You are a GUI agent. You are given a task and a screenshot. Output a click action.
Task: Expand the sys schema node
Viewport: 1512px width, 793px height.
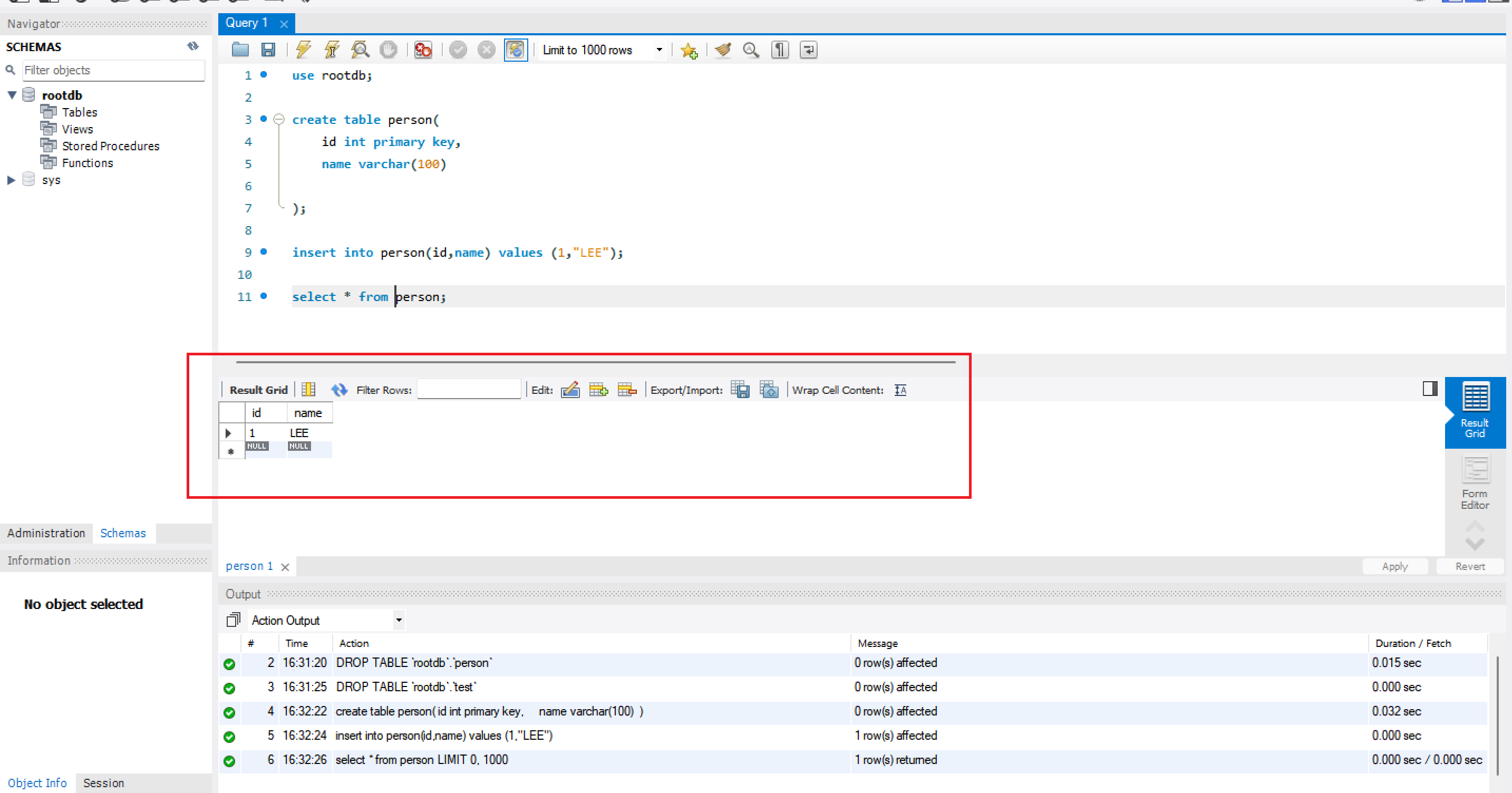[11, 180]
